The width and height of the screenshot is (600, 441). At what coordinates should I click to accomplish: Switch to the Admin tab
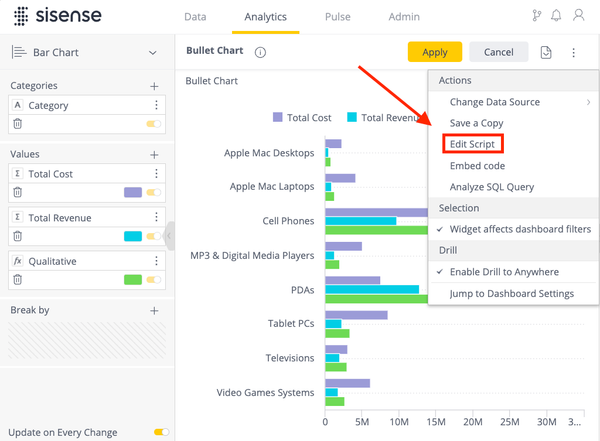pos(404,17)
